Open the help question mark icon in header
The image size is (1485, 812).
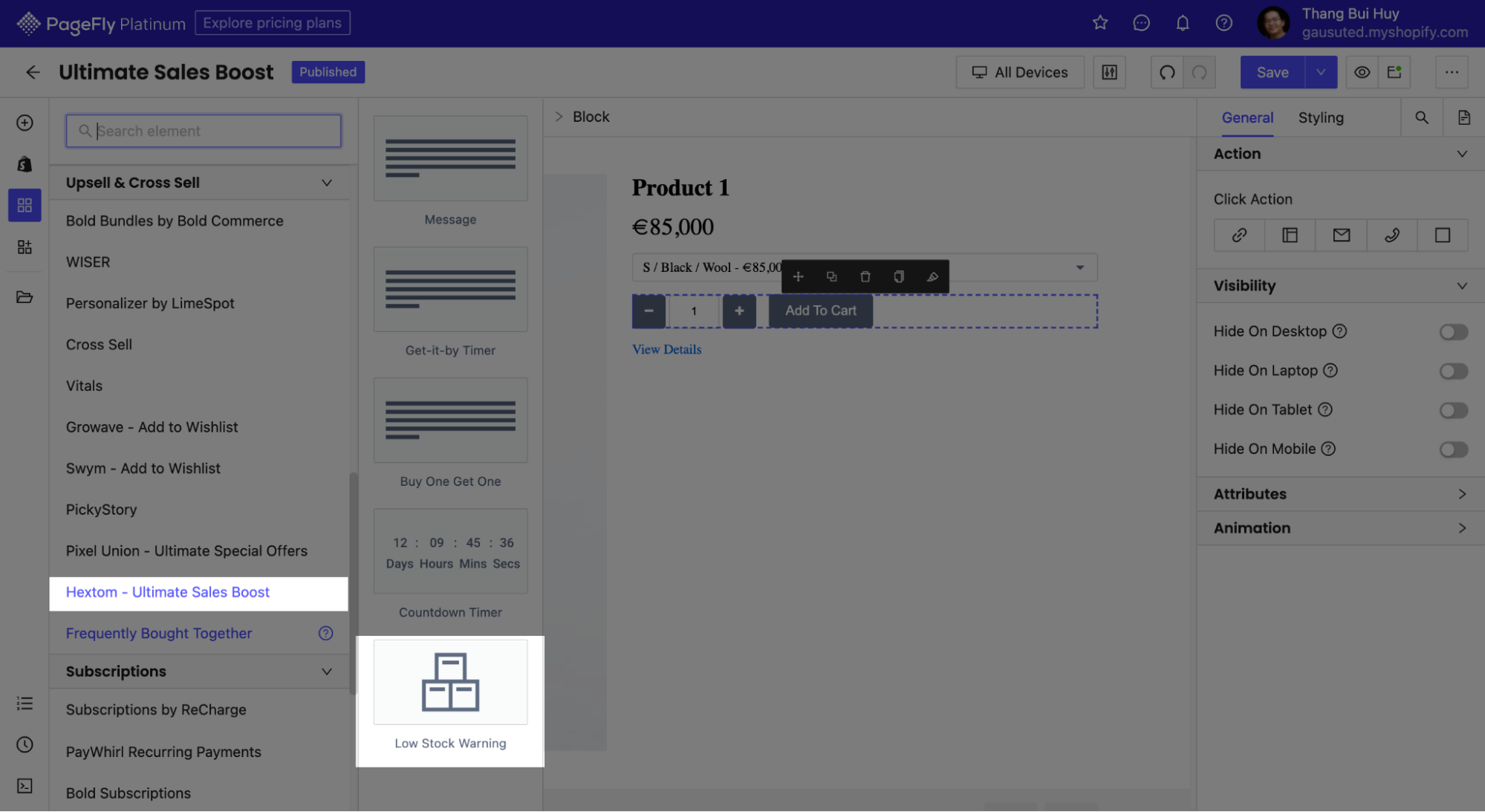pos(1224,23)
